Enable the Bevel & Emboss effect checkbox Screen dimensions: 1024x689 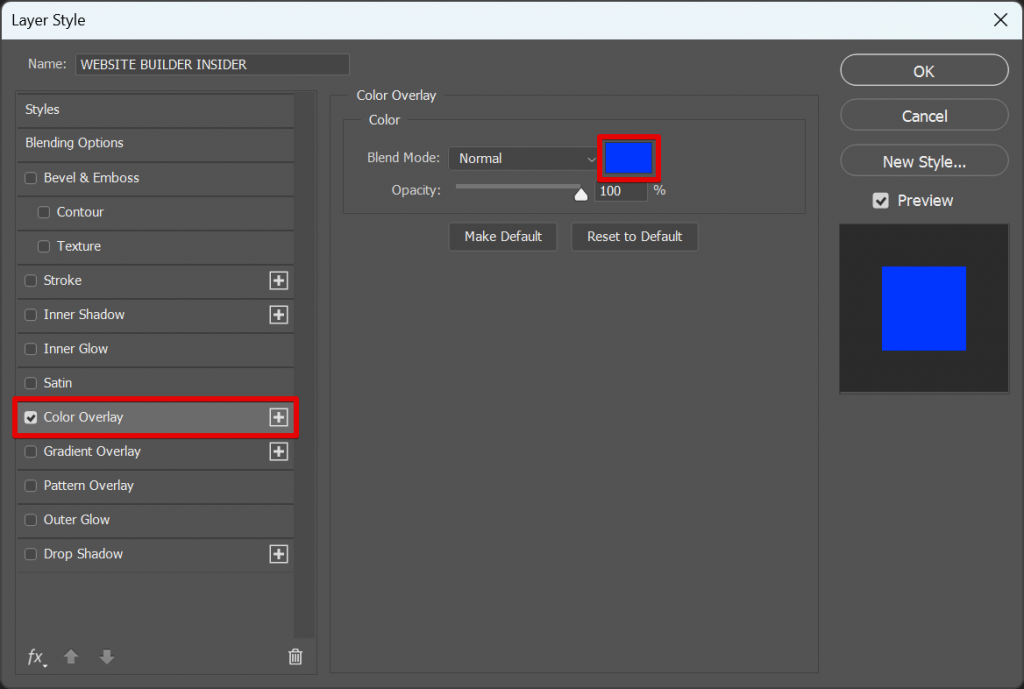pos(30,178)
